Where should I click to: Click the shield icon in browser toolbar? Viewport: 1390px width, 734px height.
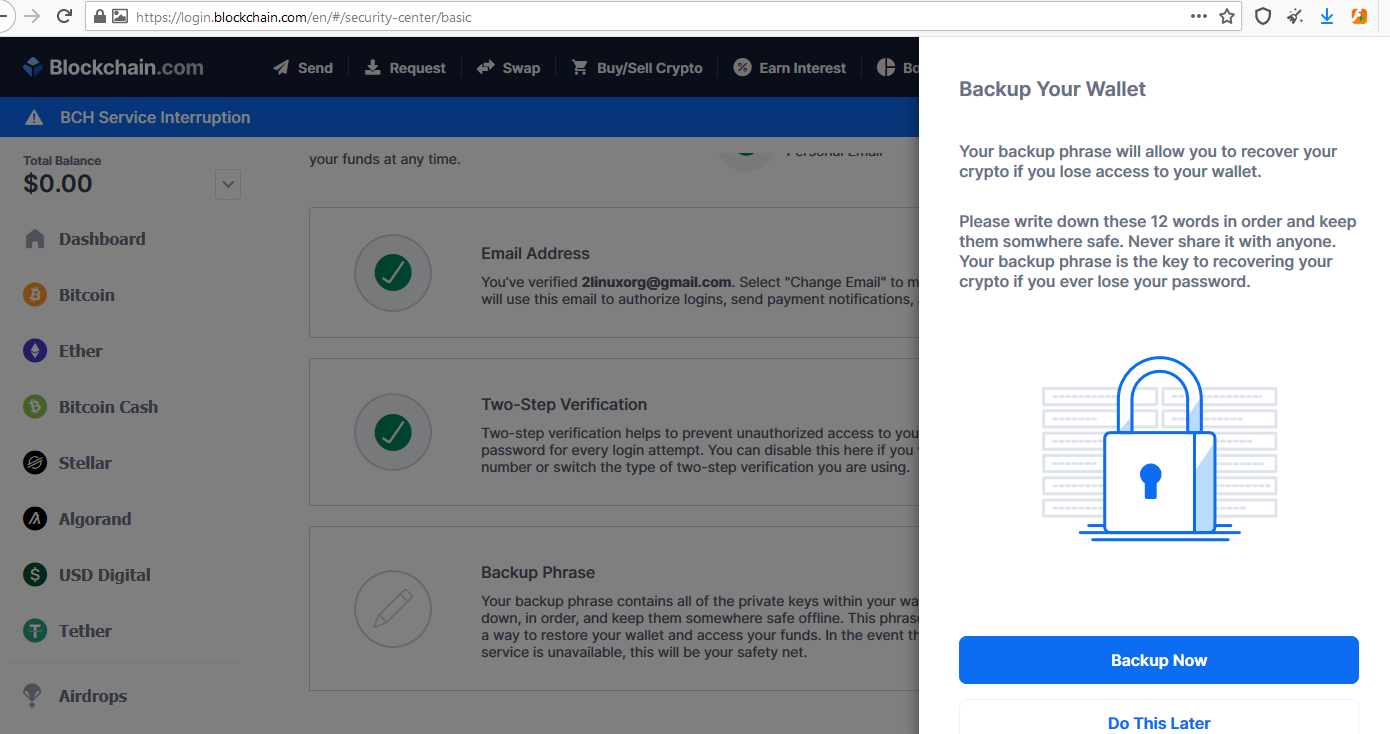coord(1263,16)
